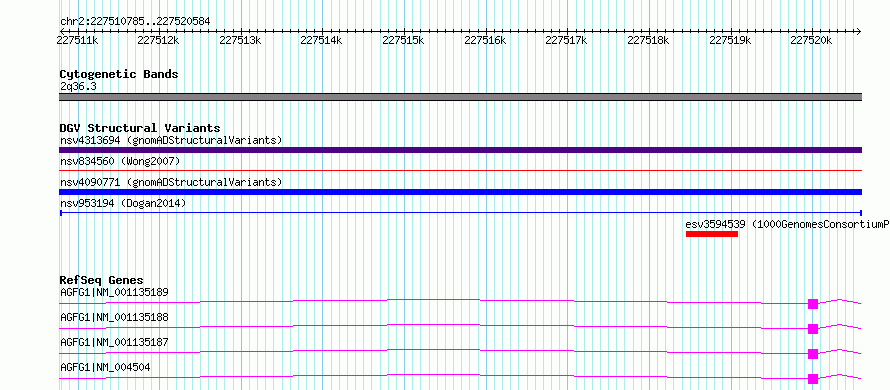This screenshot has height=390, width=890.
Task: Open the AGFG1|NM_001135189 transcript label
Action: click(x=114, y=292)
